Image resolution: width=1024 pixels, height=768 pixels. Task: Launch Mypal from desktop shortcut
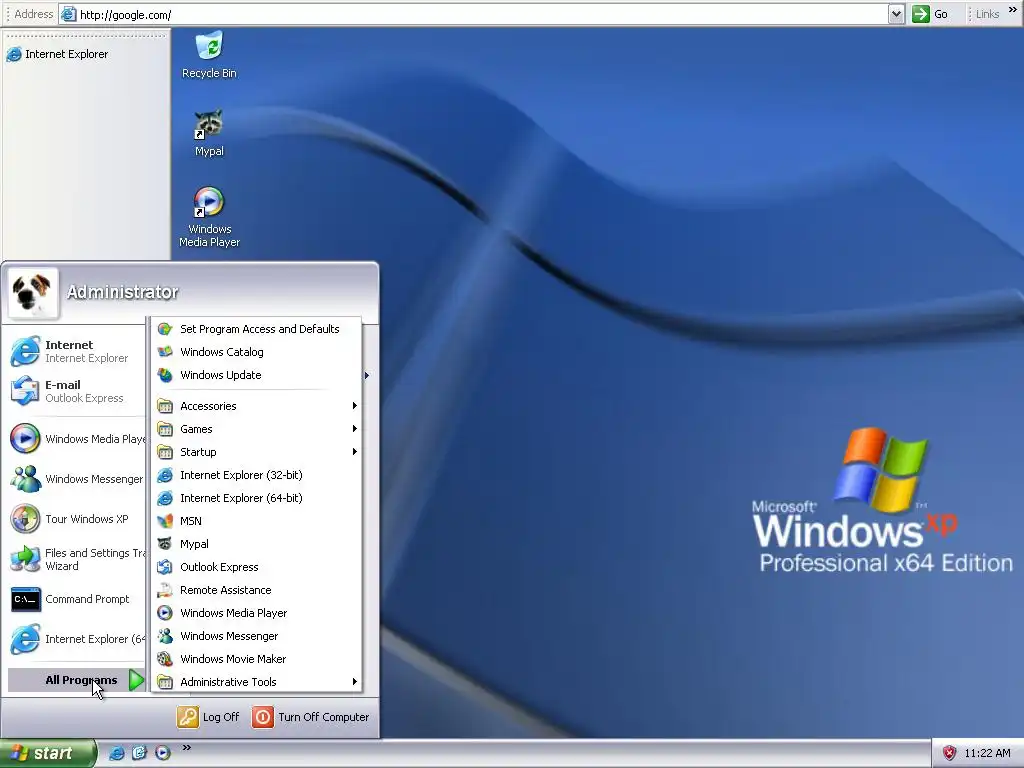tap(209, 133)
